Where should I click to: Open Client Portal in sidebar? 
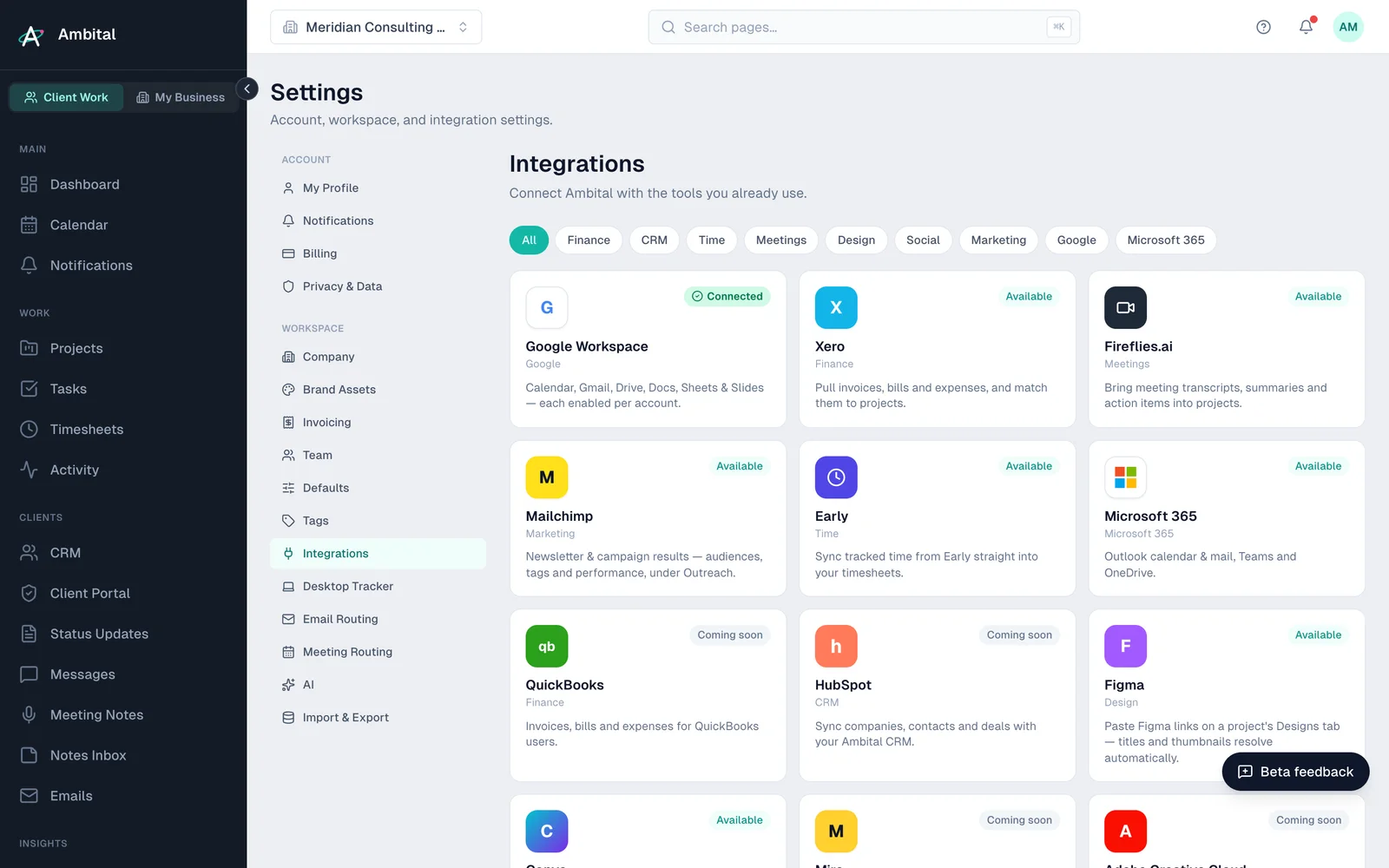123,594
